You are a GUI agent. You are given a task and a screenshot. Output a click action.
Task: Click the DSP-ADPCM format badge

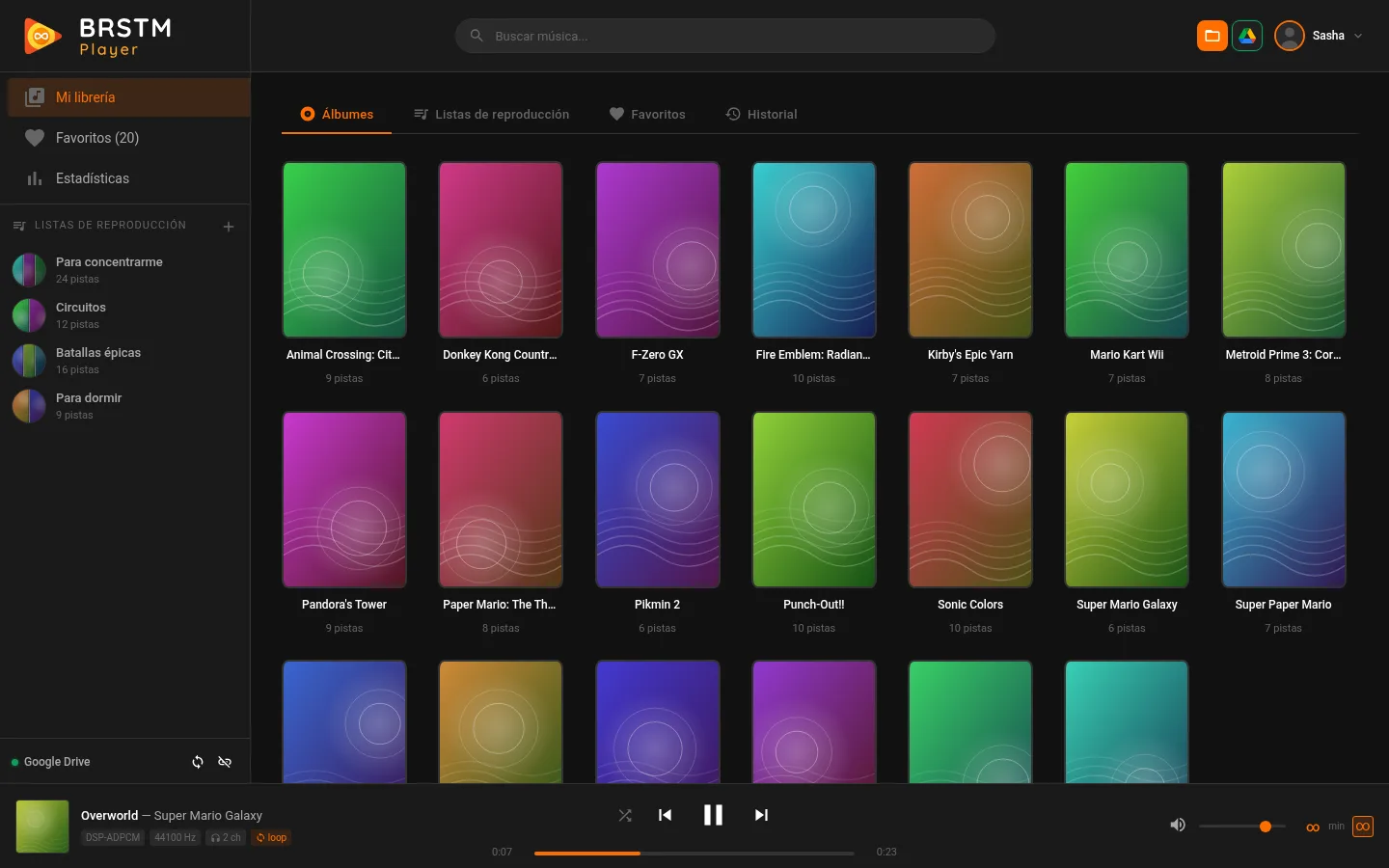(x=113, y=837)
